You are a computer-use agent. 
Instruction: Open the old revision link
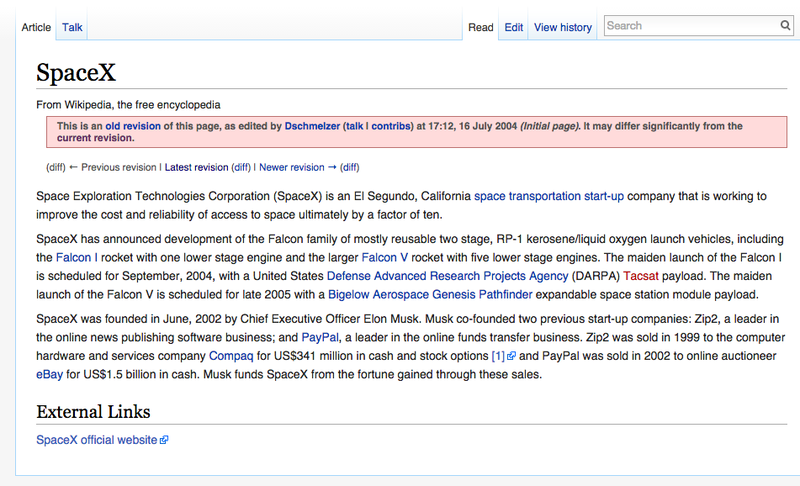tap(133, 126)
